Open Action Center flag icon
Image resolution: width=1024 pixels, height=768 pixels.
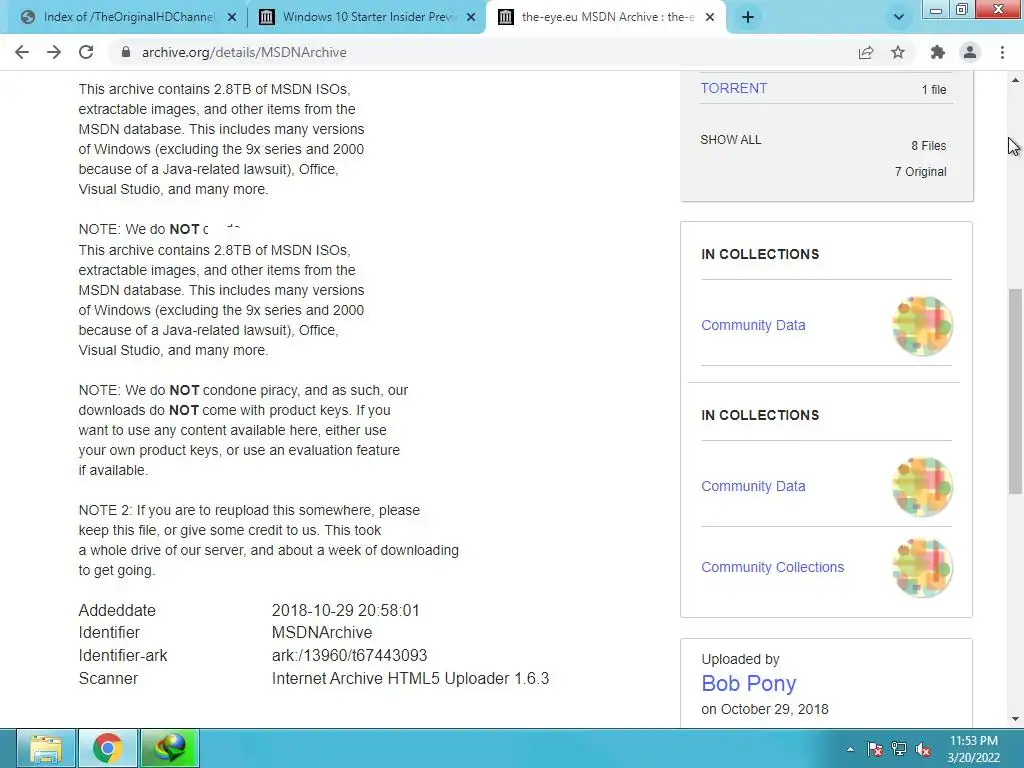tap(875, 749)
